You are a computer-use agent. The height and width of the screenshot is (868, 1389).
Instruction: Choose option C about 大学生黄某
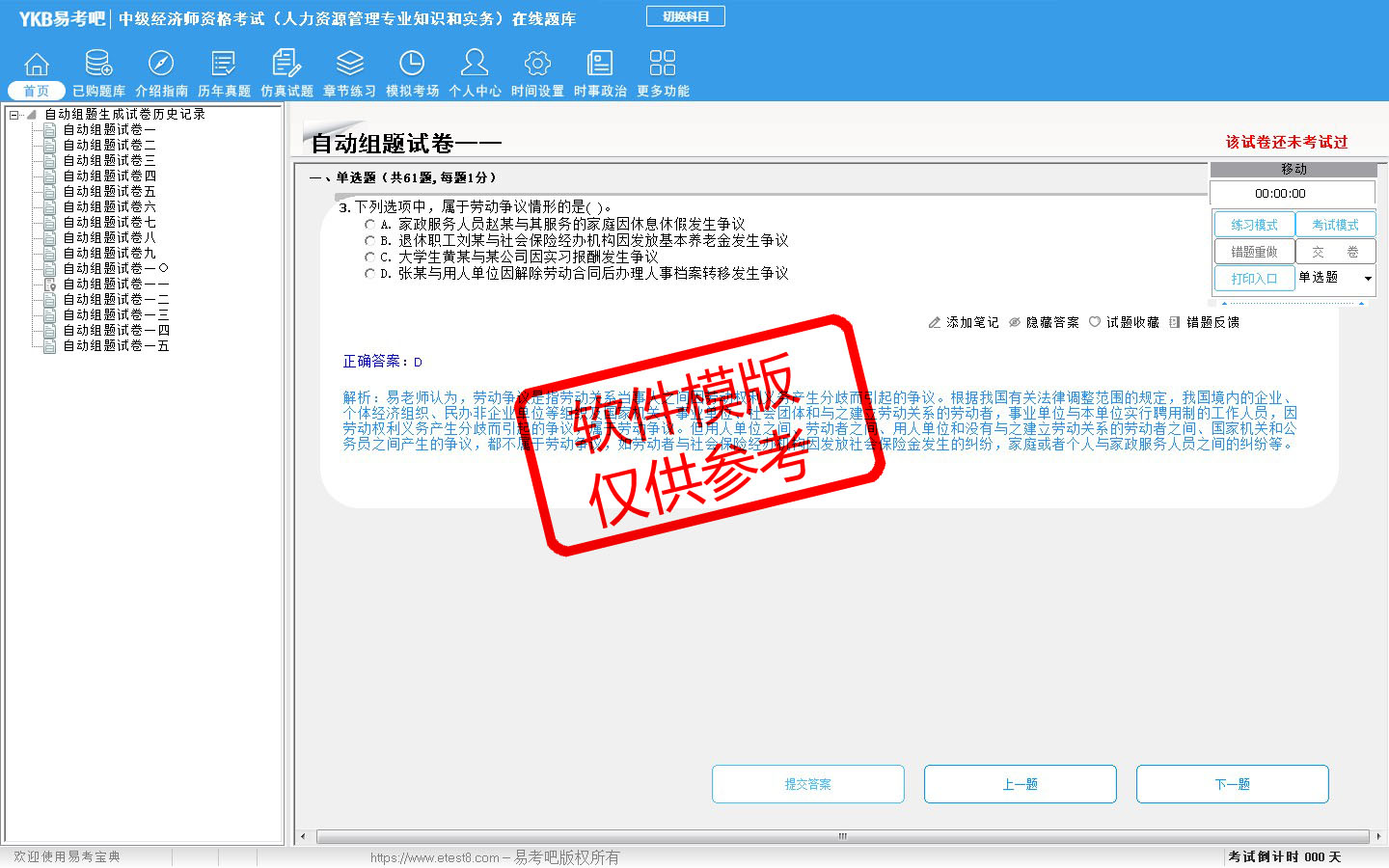pyautogui.click(x=369, y=258)
